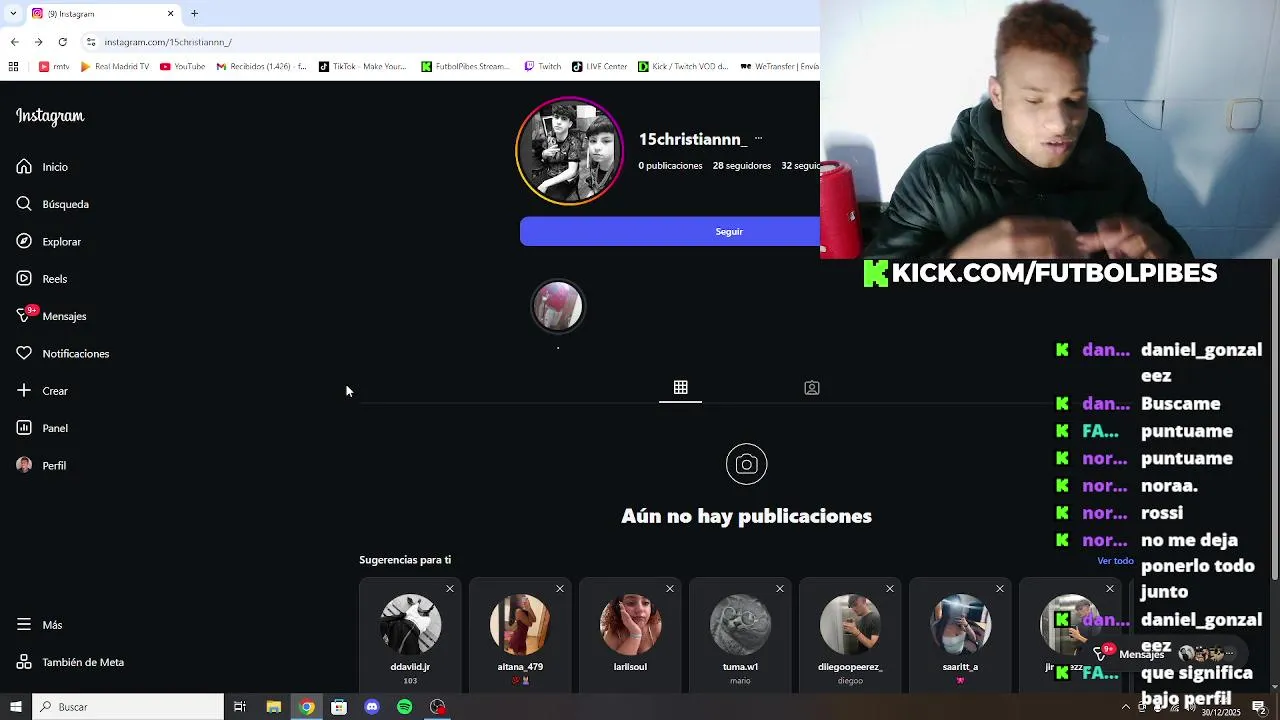Open aitana_479 suggested profile

point(520,625)
